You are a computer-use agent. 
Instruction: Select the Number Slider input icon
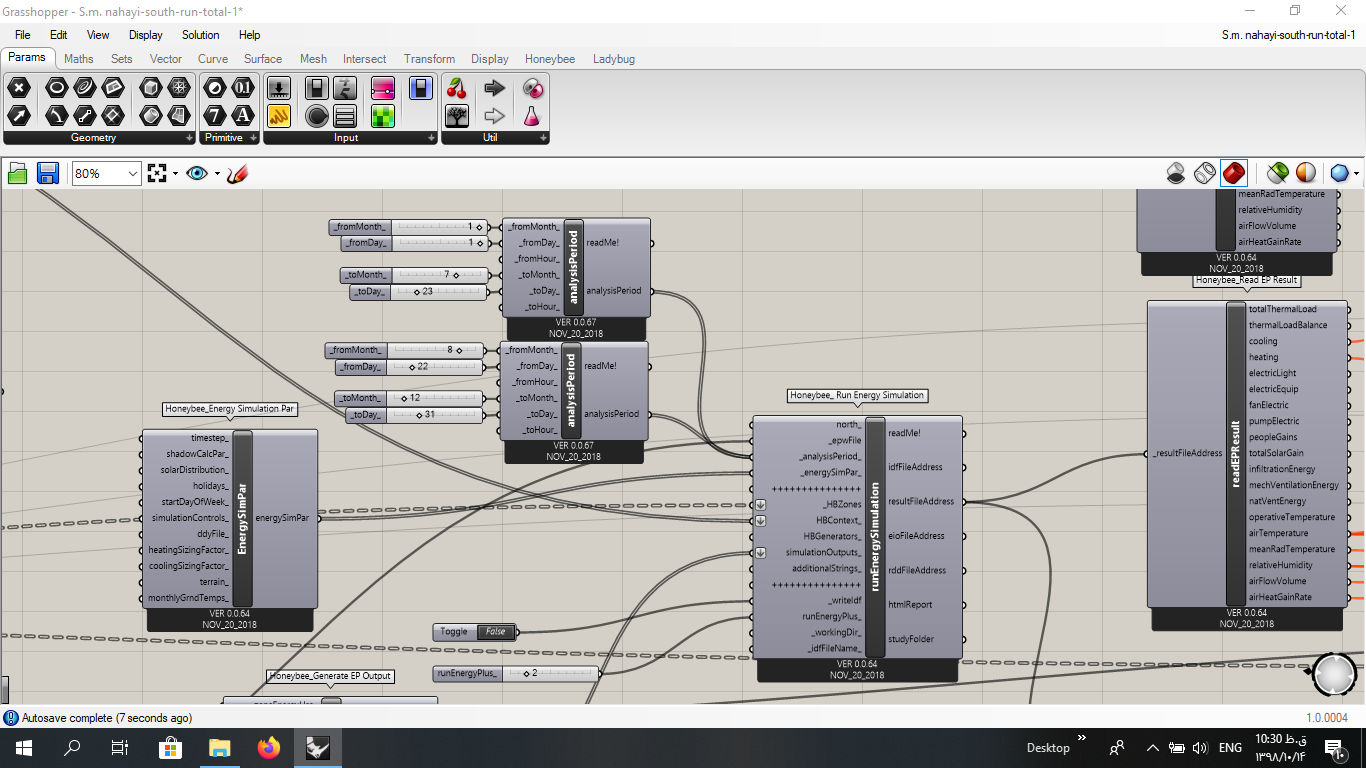point(279,88)
